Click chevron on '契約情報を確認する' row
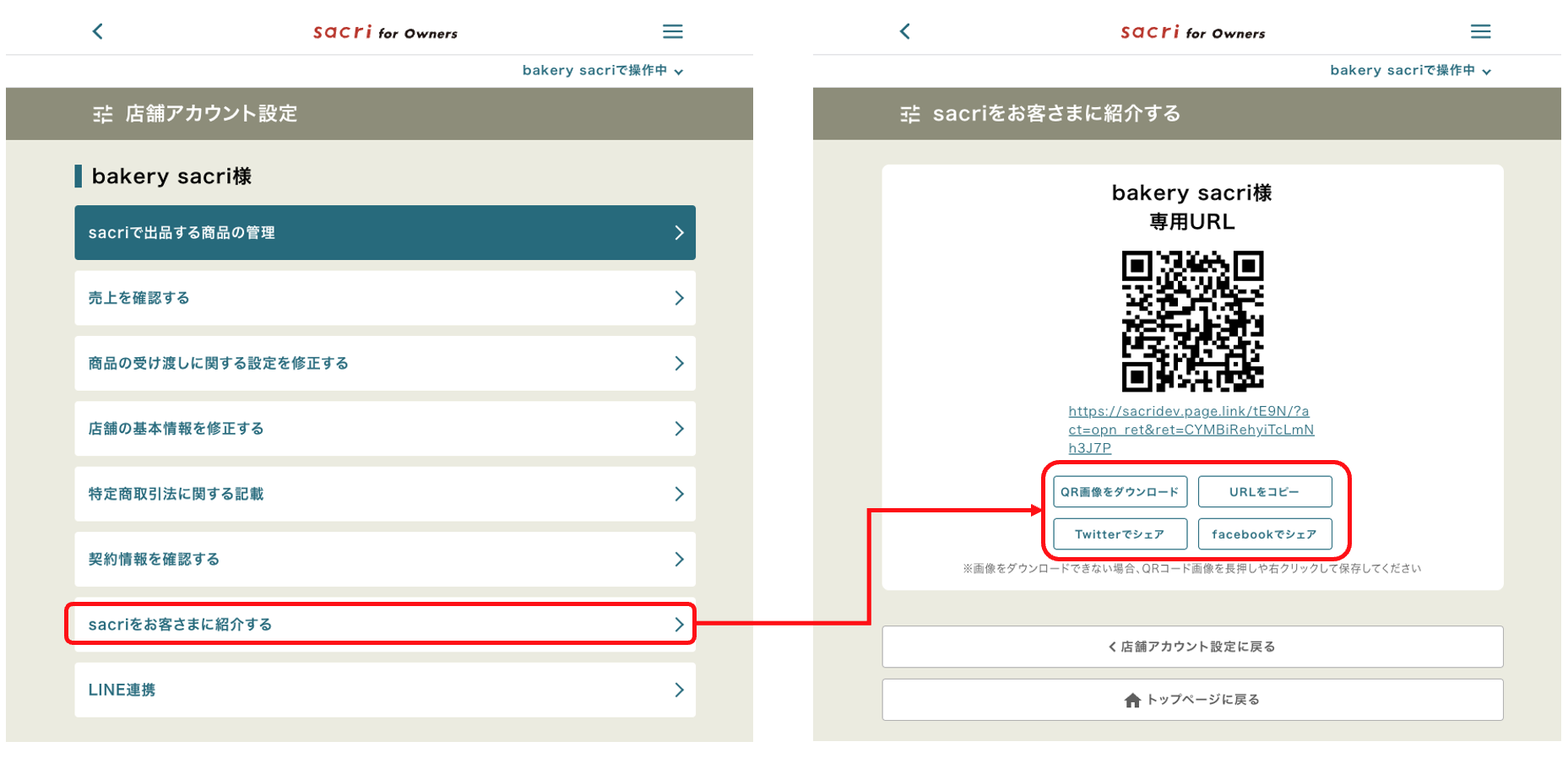Viewport: 1568px width, 758px height. tap(679, 559)
